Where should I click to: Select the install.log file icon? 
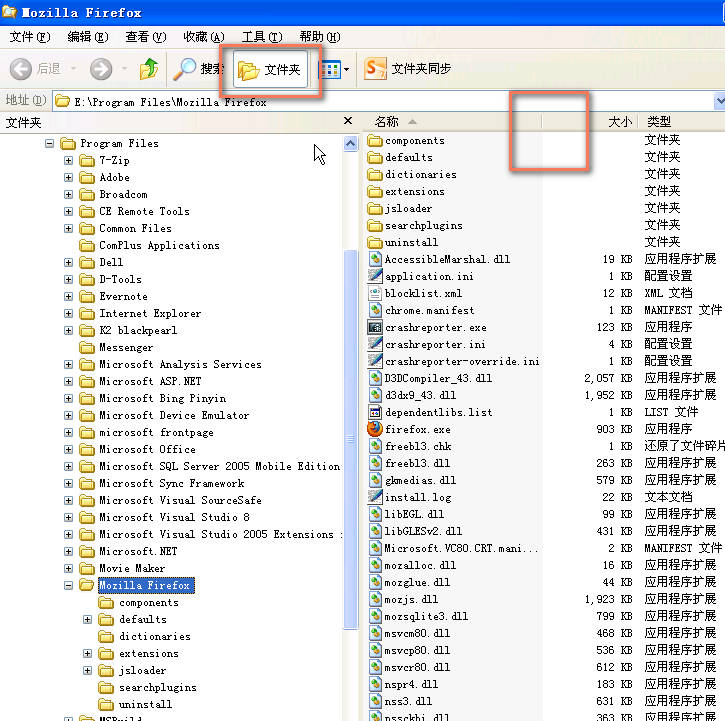[x=375, y=497]
